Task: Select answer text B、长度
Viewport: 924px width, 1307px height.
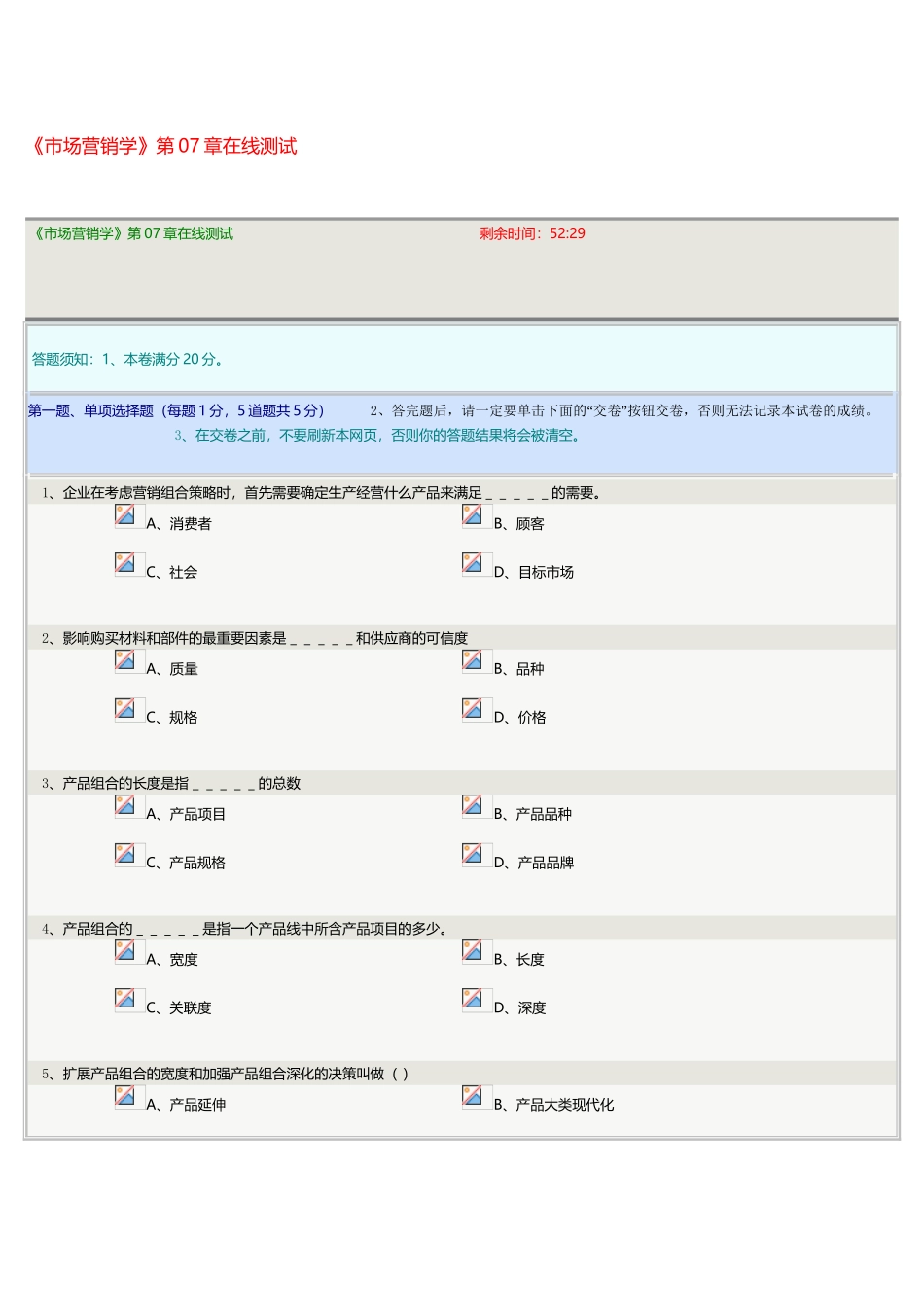Action: [519, 960]
